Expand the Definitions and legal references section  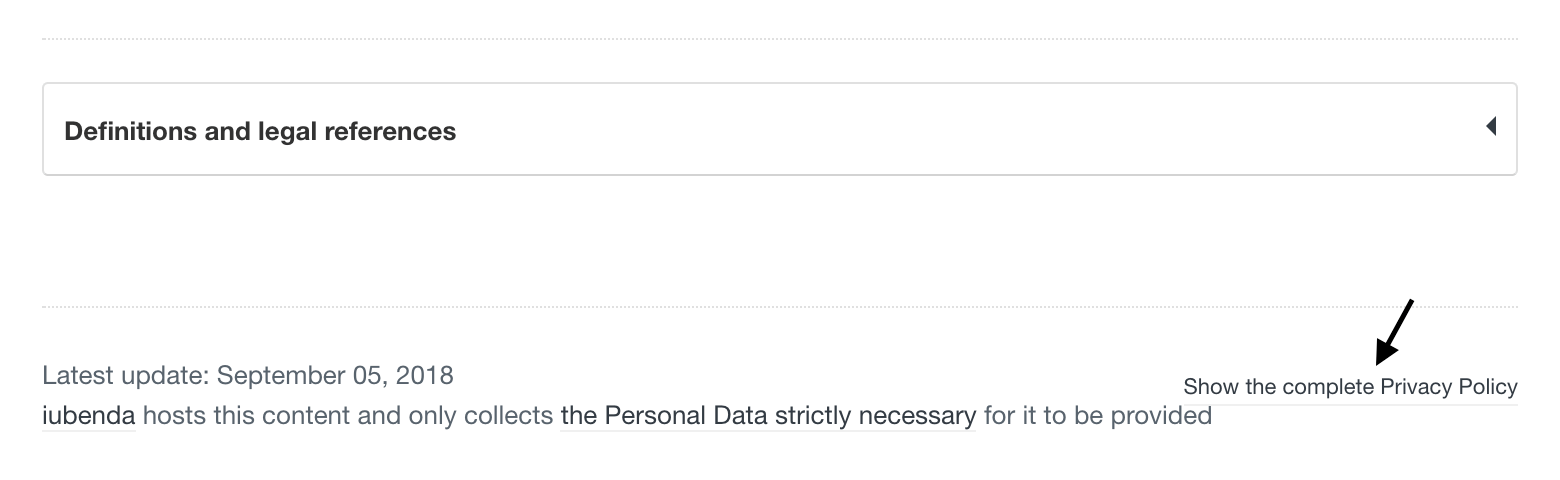point(779,130)
